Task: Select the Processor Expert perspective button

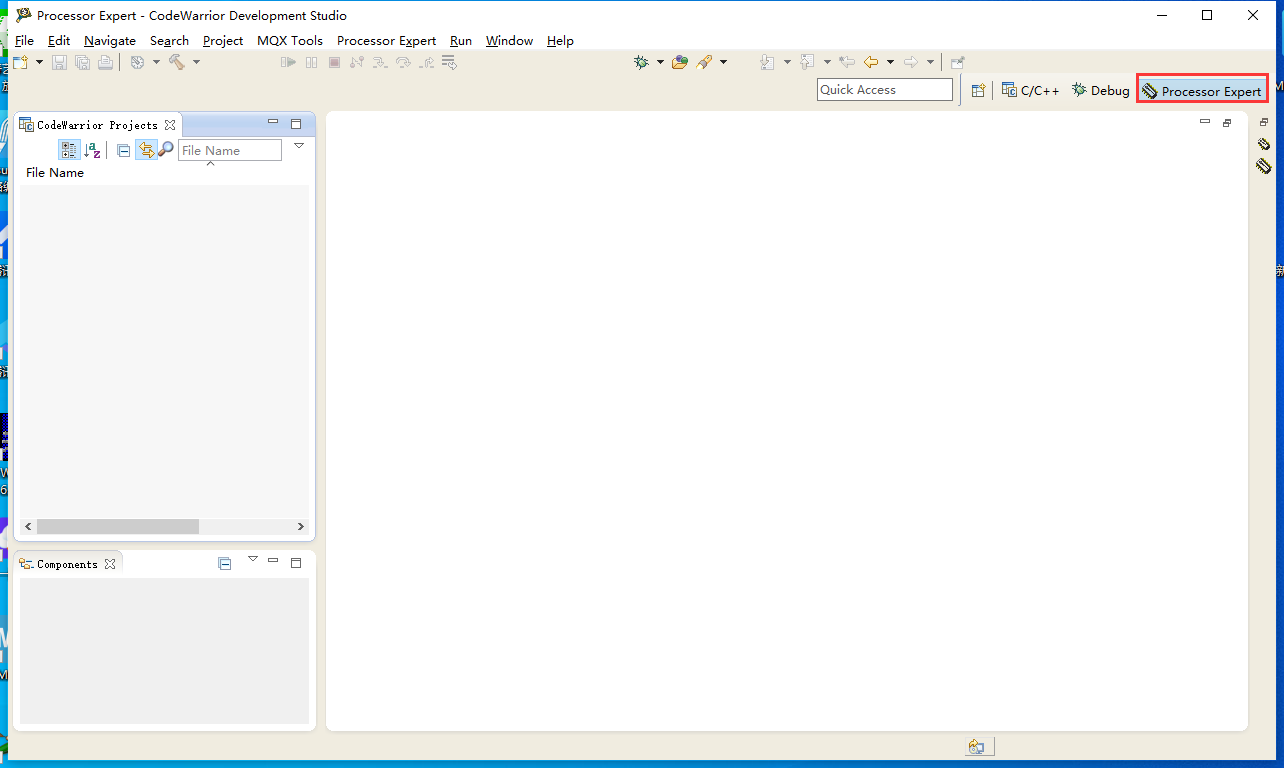Action: point(1202,91)
